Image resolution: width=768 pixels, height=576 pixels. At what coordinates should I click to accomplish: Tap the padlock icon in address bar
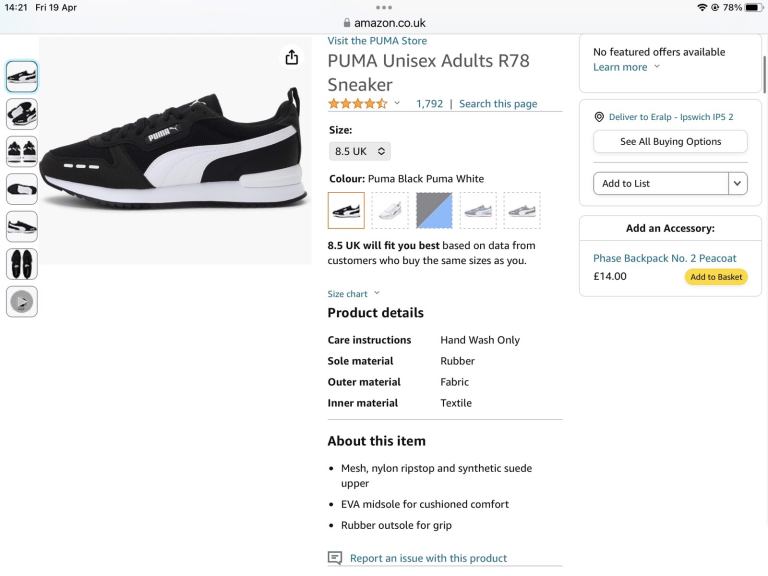(347, 23)
